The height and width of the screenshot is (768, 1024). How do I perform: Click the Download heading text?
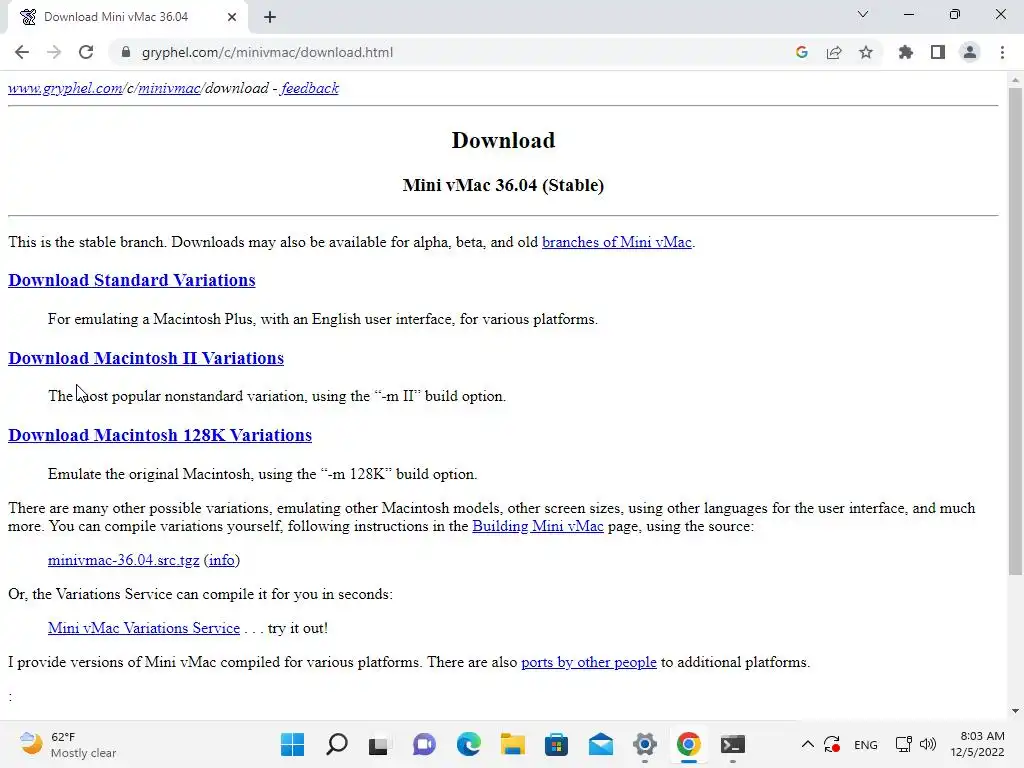point(503,140)
